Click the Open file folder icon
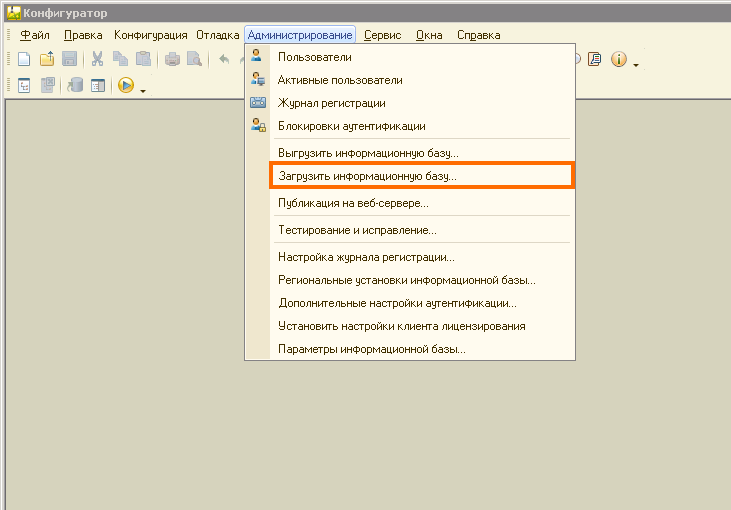This screenshot has height=510, width=731. pyautogui.click(x=47, y=60)
